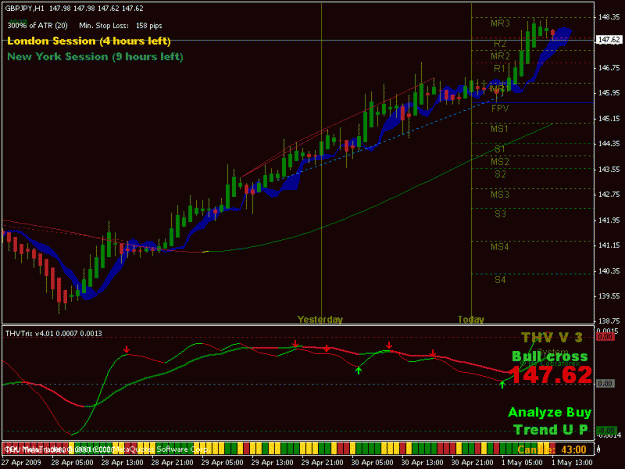Click the candle countdown timer 43:00
Screen dimensions: 625x469
(574, 450)
